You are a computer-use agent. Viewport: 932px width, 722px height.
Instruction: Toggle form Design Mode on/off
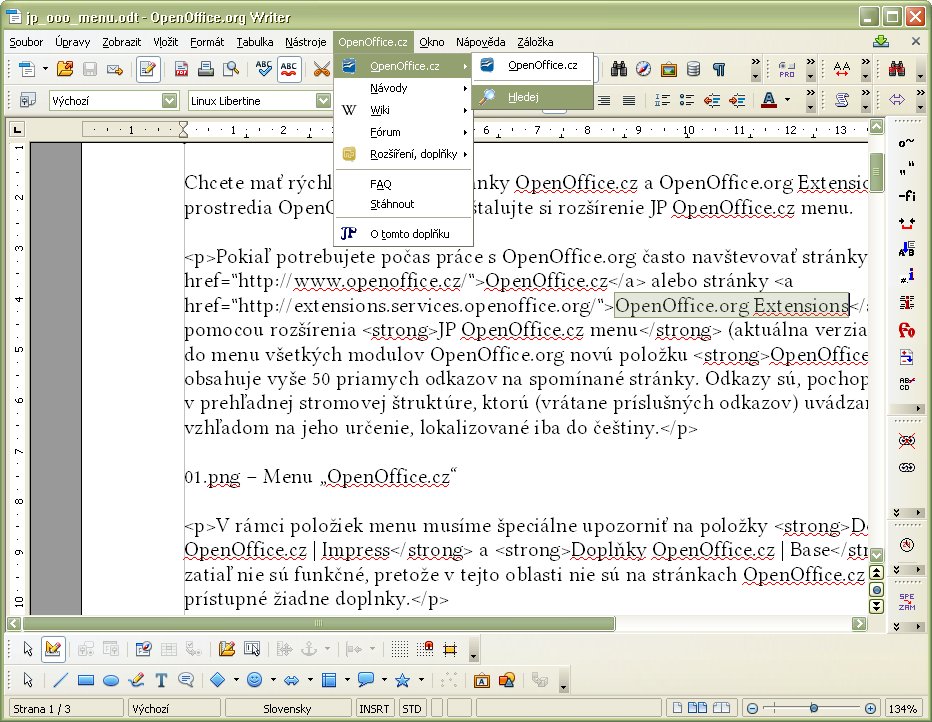pyautogui.click(x=53, y=649)
